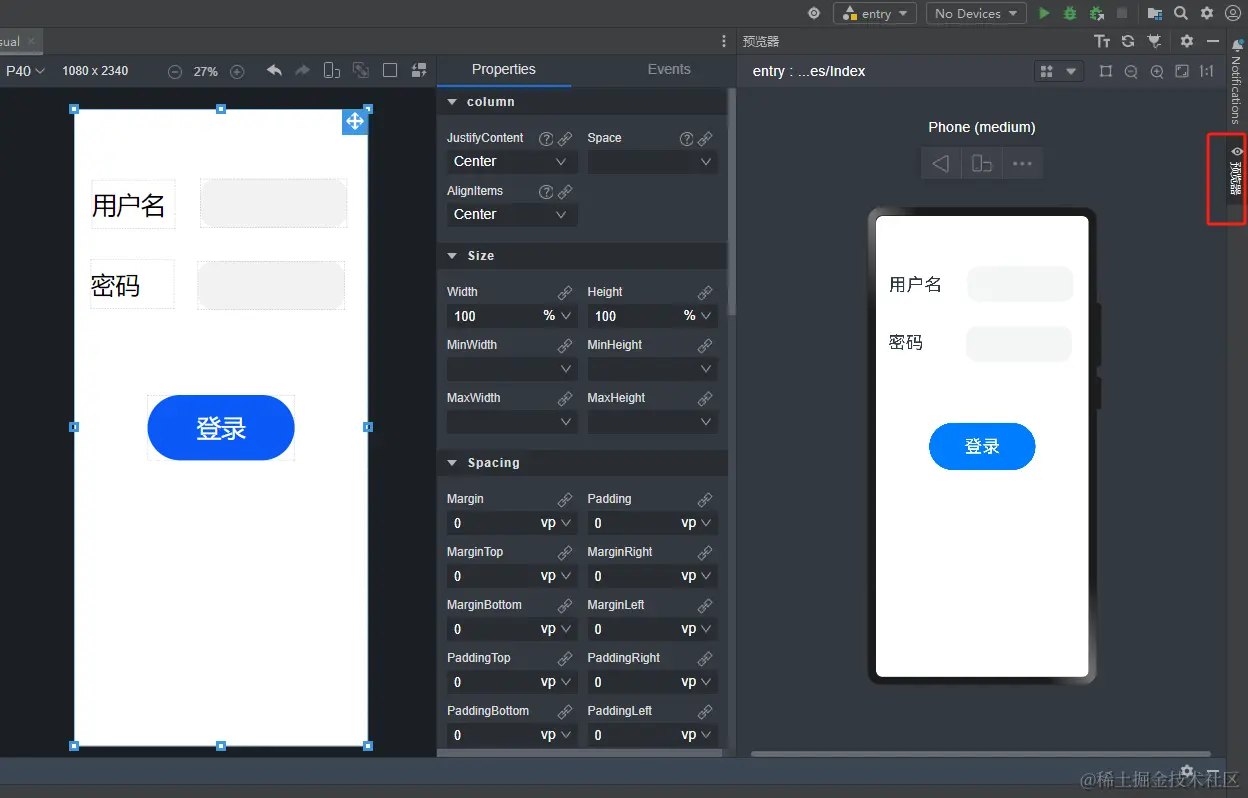This screenshot has width=1248, height=798.
Task: Collapse the Size section
Action: [x=452, y=256]
